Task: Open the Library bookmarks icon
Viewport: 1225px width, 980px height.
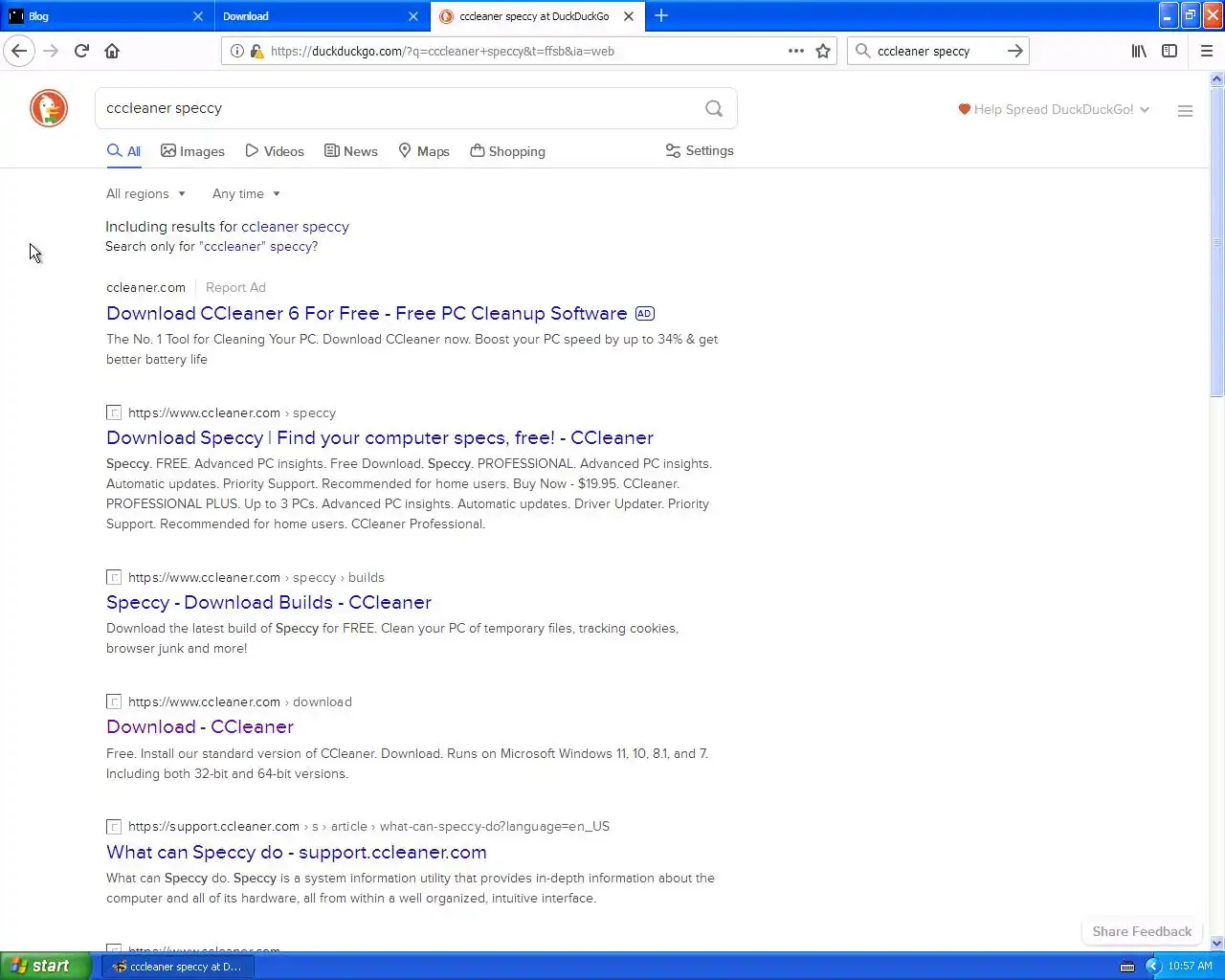Action: pyautogui.click(x=1139, y=51)
